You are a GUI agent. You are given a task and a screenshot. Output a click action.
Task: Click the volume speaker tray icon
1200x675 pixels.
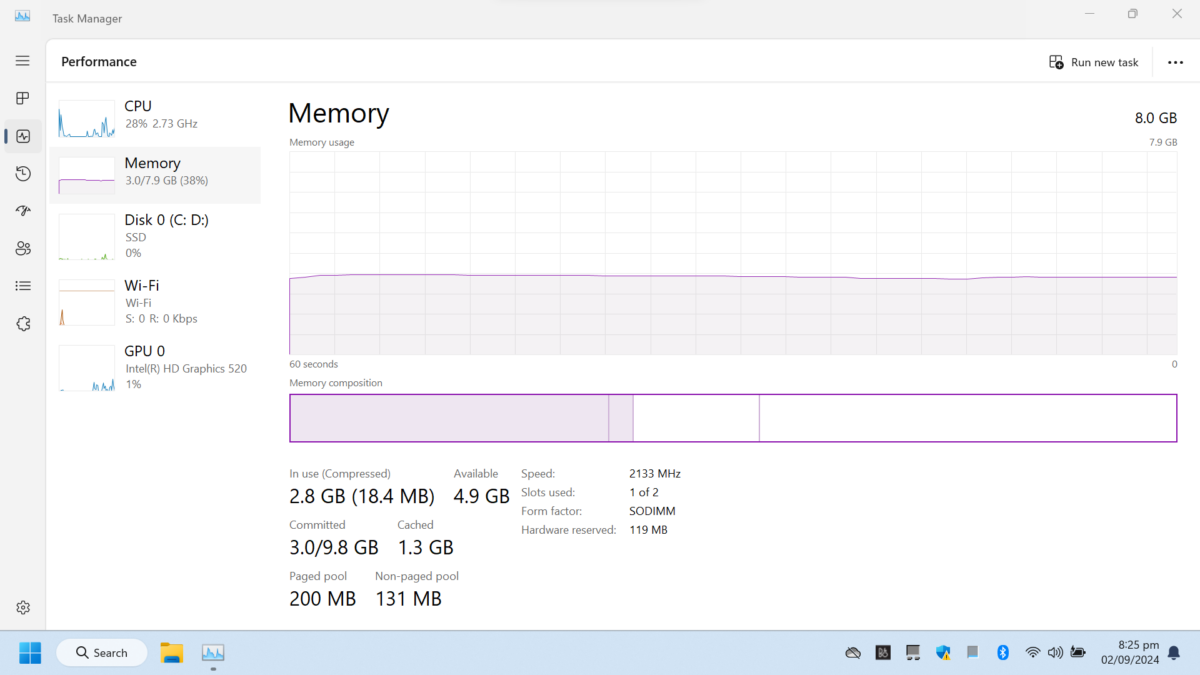[1055, 653]
